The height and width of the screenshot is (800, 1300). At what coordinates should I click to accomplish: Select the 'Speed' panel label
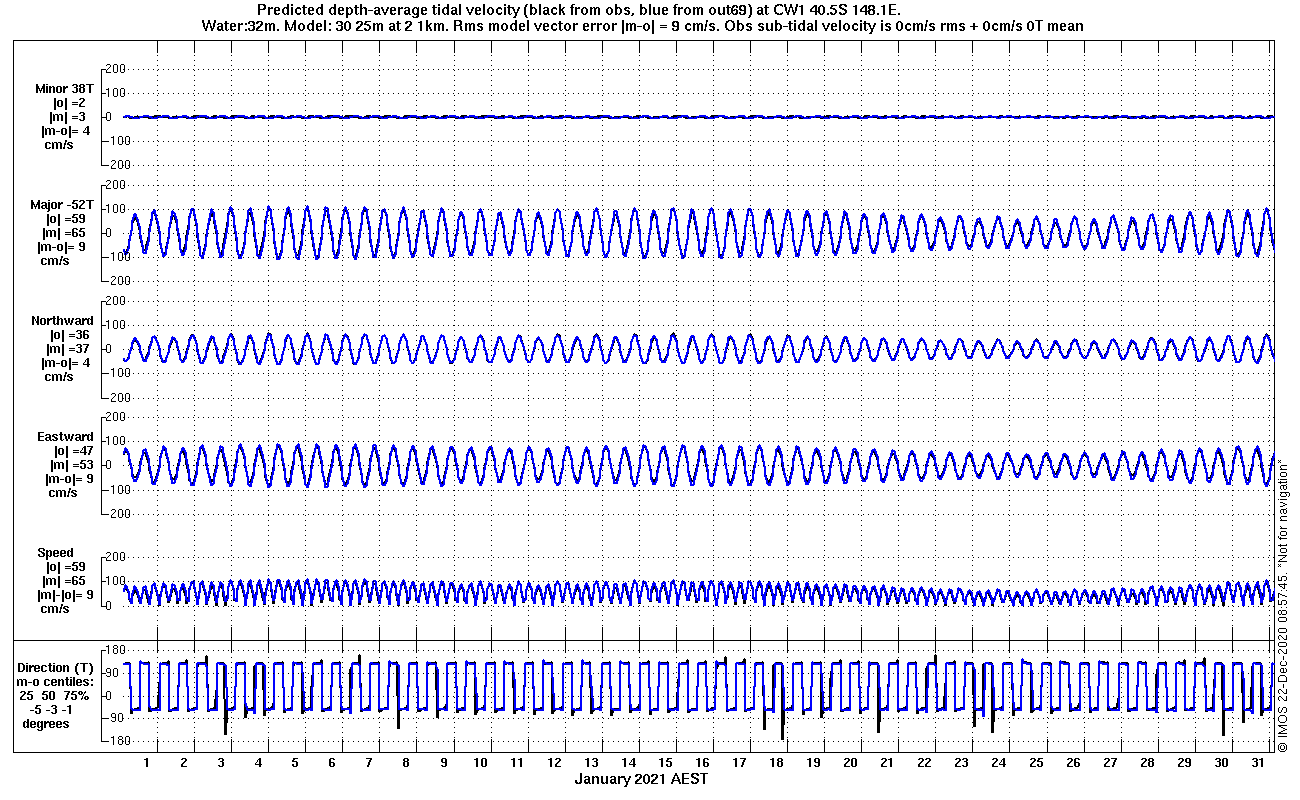pos(55,553)
